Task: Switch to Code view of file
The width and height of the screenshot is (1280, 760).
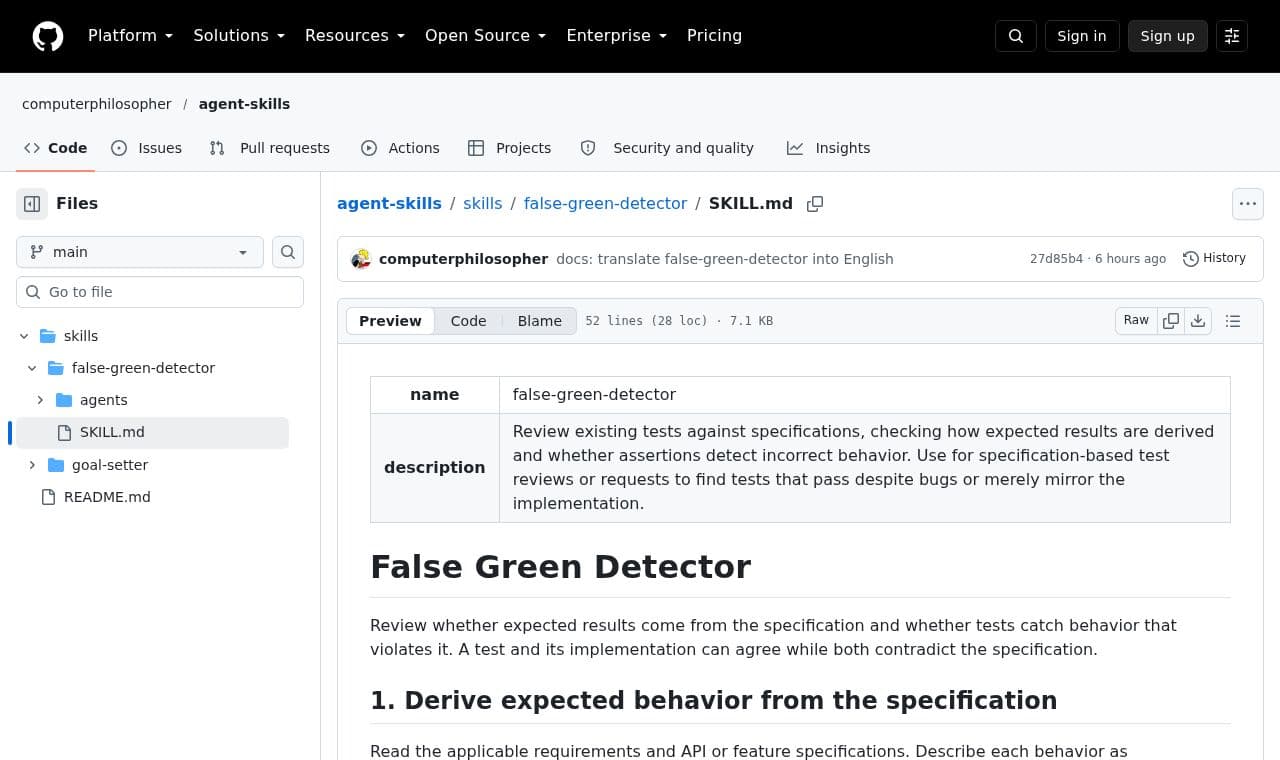Action: 468,321
